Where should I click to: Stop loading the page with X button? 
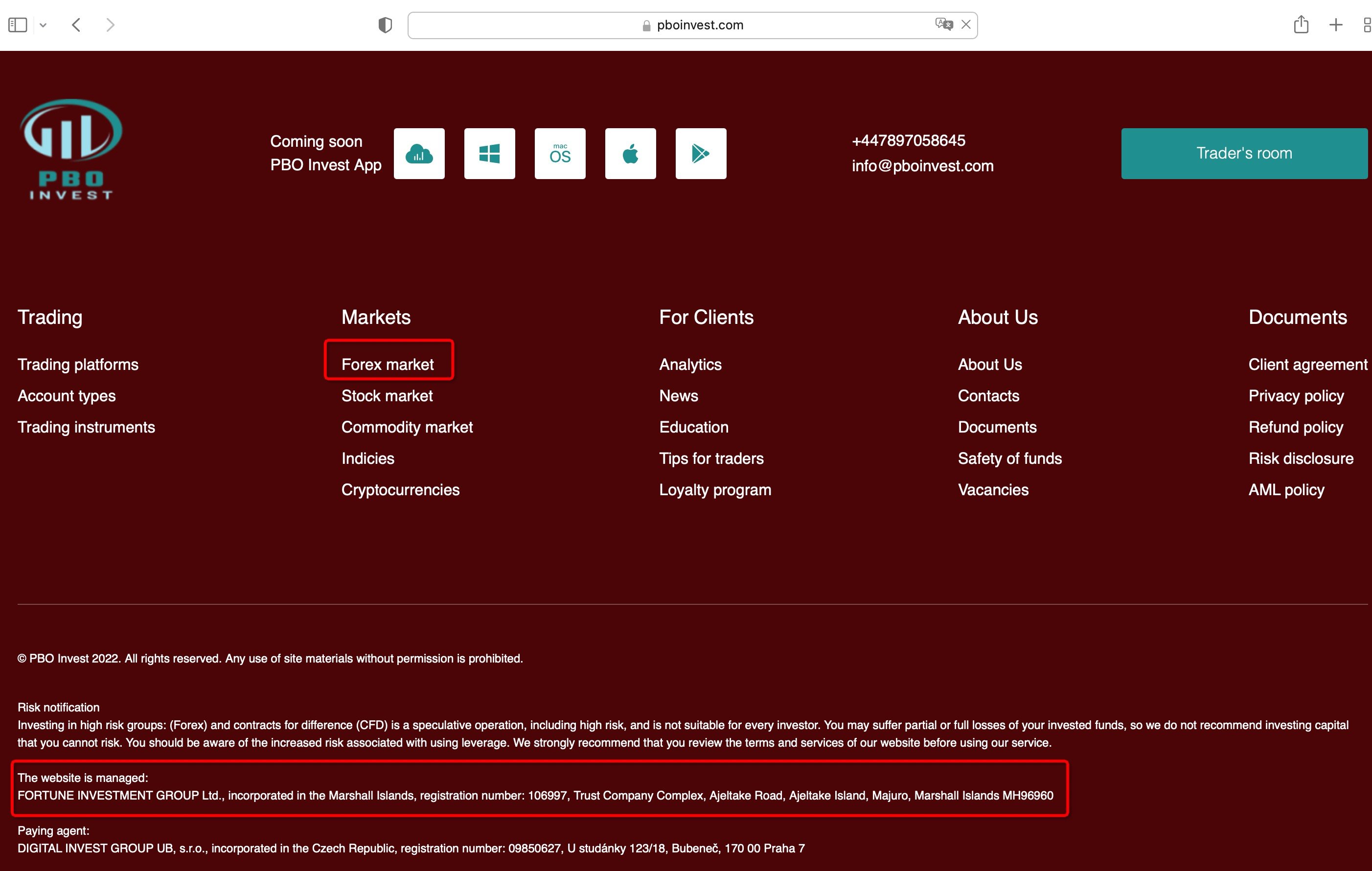966,24
